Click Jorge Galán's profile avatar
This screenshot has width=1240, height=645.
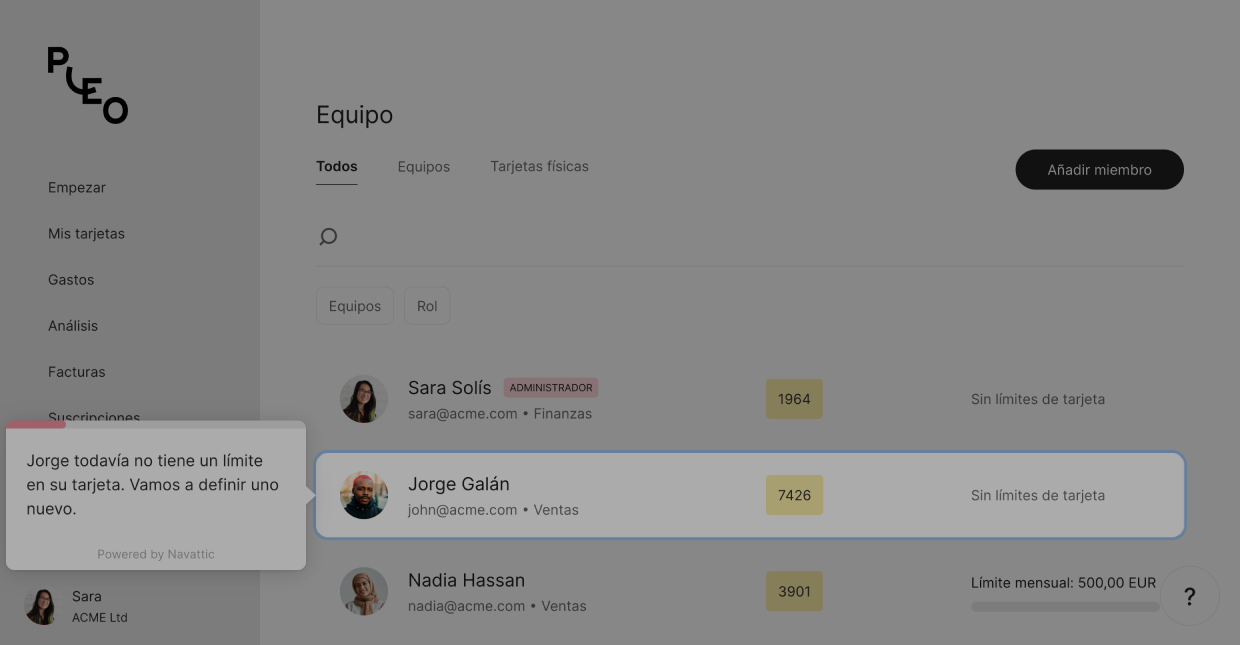point(364,495)
